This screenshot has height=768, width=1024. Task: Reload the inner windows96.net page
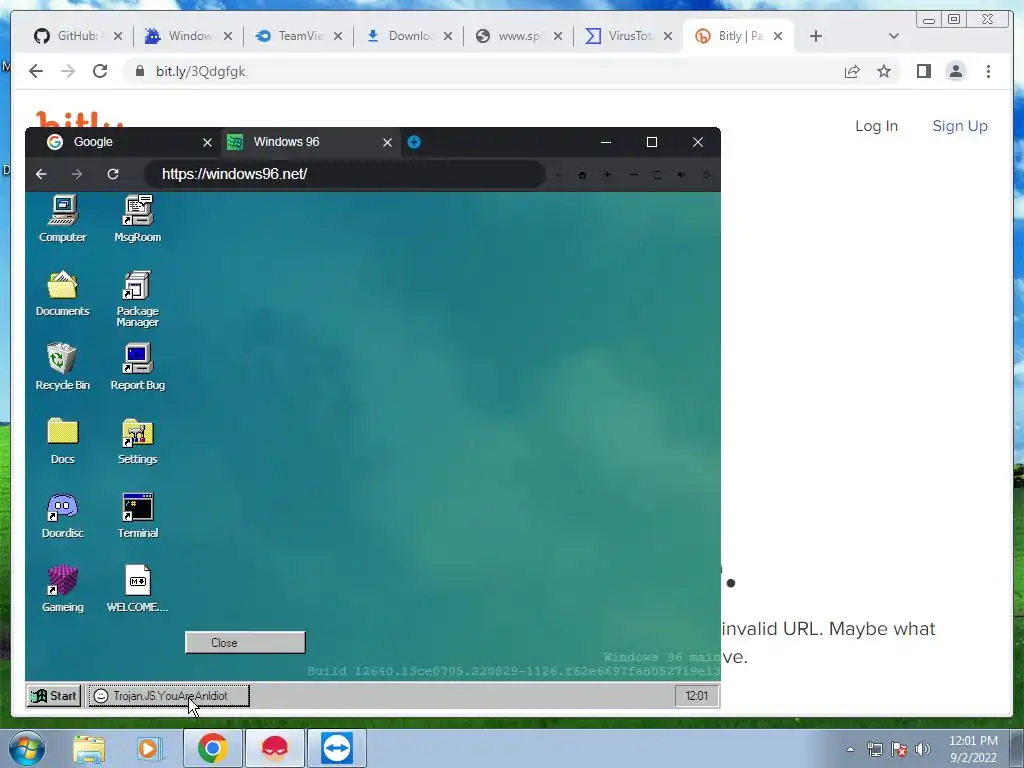click(113, 174)
